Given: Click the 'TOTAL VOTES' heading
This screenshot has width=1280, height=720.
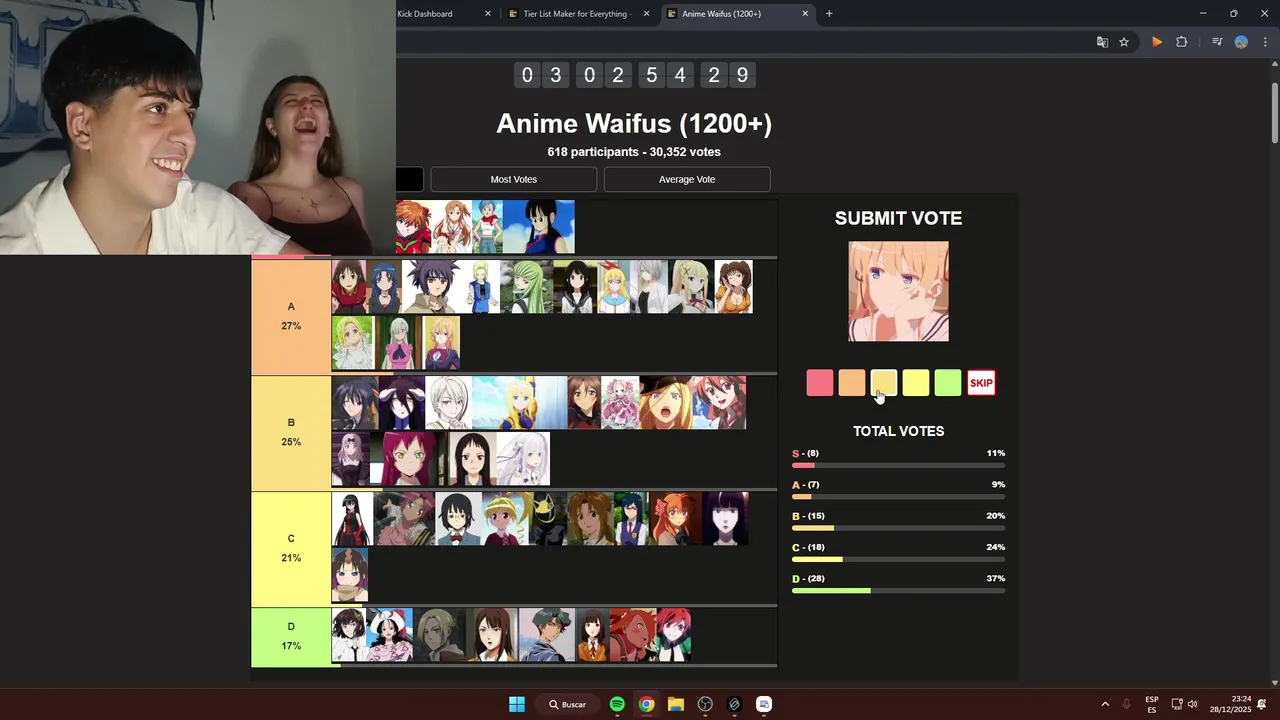Looking at the screenshot, I should (899, 431).
